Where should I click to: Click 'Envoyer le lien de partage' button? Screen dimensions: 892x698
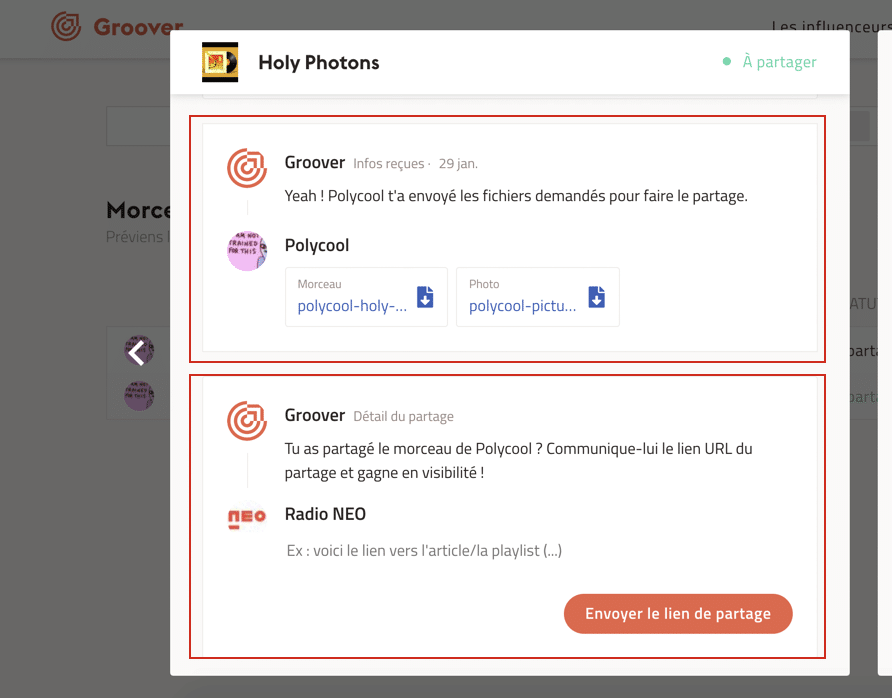[x=678, y=614]
